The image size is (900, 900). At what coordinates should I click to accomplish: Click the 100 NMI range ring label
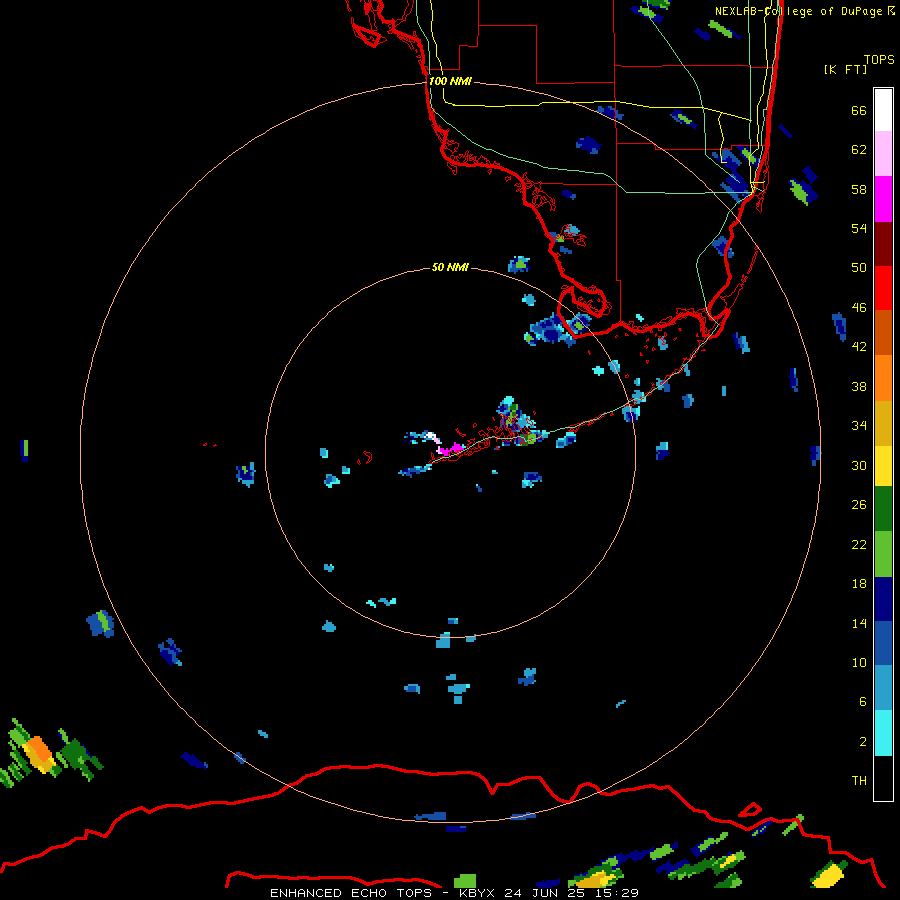click(x=450, y=81)
